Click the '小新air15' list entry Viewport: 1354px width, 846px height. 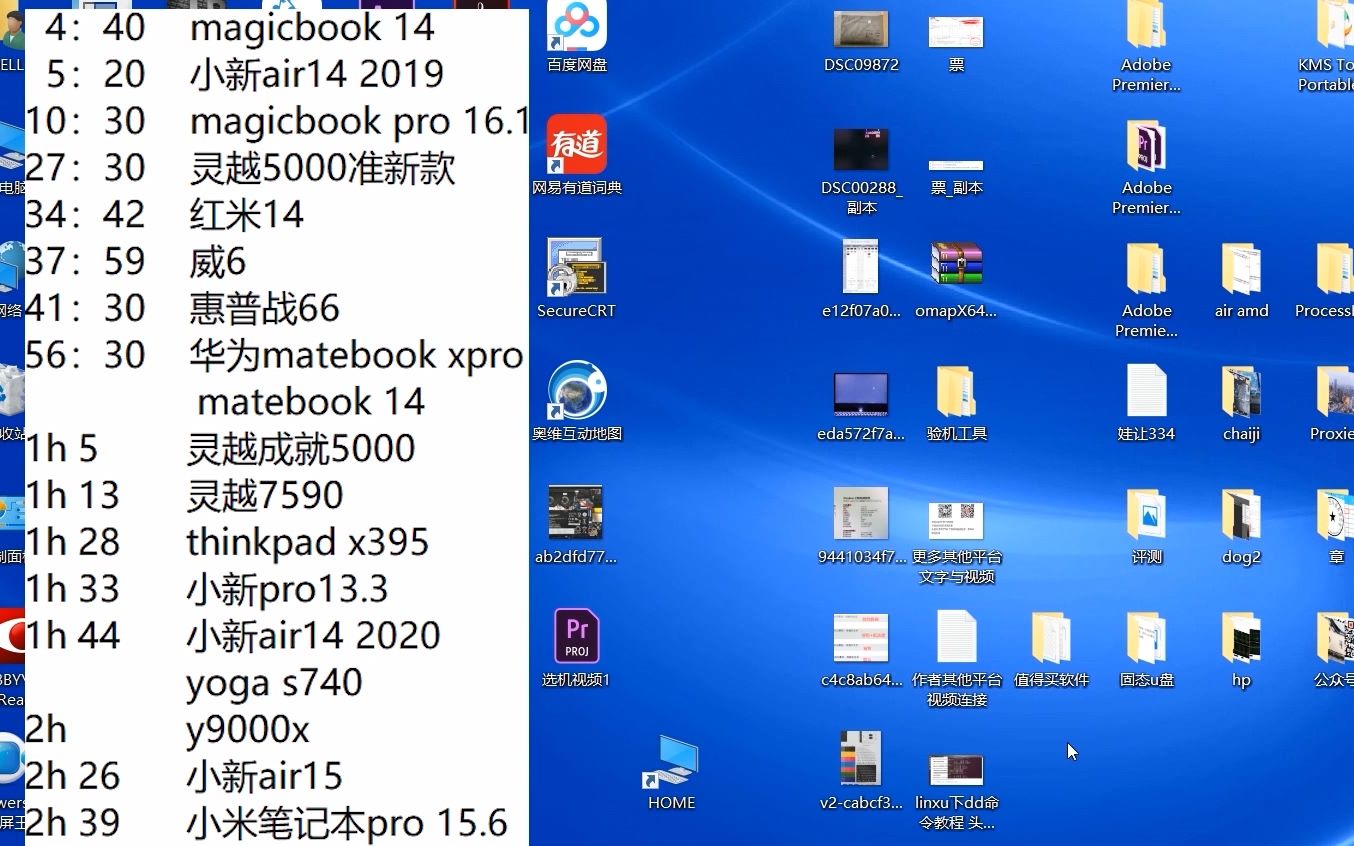(264, 776)
